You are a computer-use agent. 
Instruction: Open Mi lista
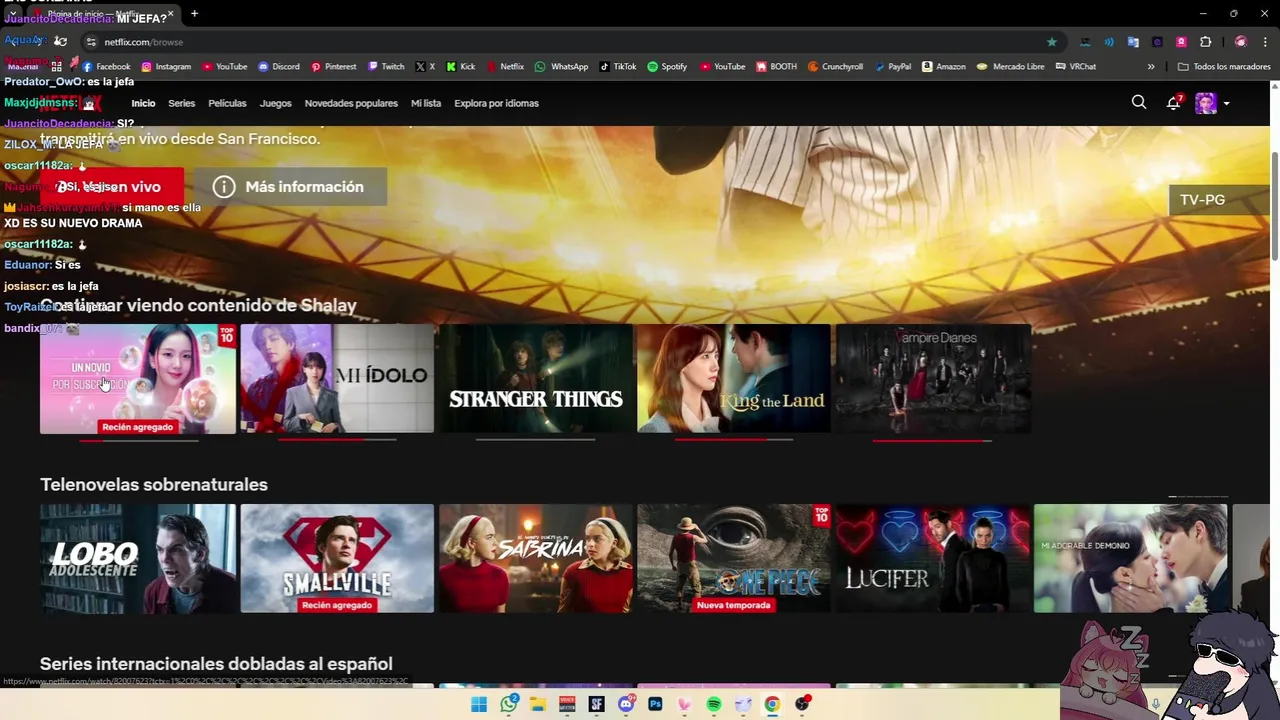click(426, 103)
